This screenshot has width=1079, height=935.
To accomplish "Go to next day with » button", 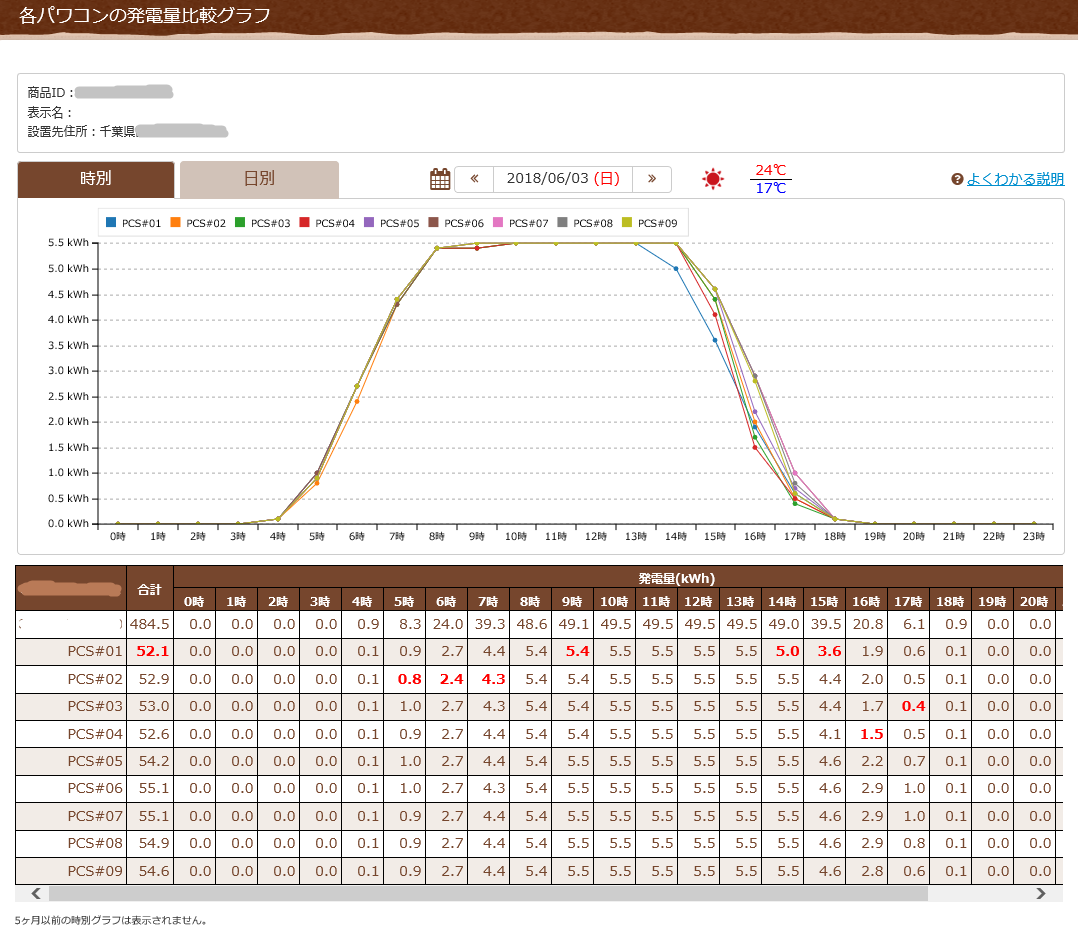I will coord(652,179).
